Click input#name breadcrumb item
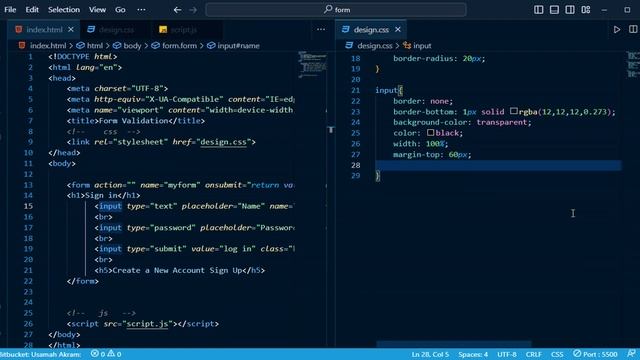Image resolution: width=640 pixels, height=360 pixels. click(x=238, y=46)
